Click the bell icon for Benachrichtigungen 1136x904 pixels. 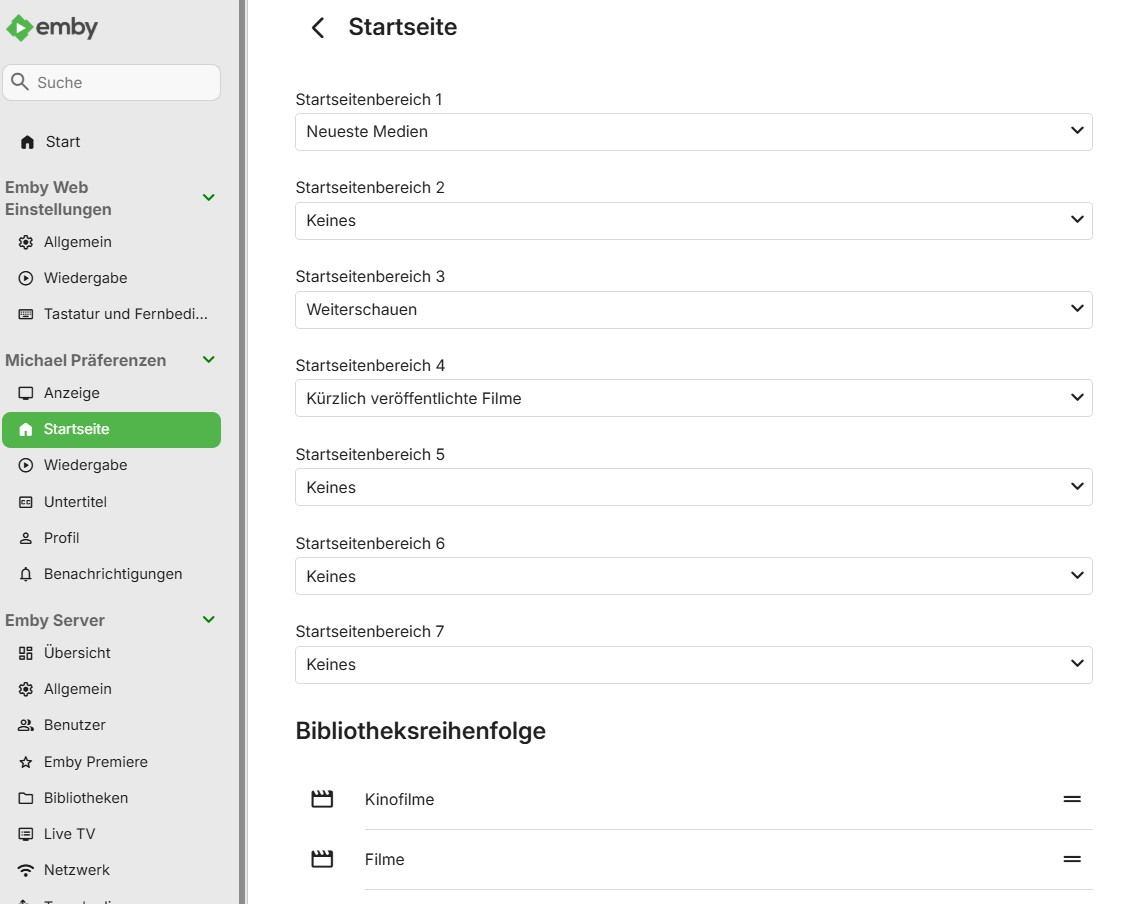click(26, 574)
